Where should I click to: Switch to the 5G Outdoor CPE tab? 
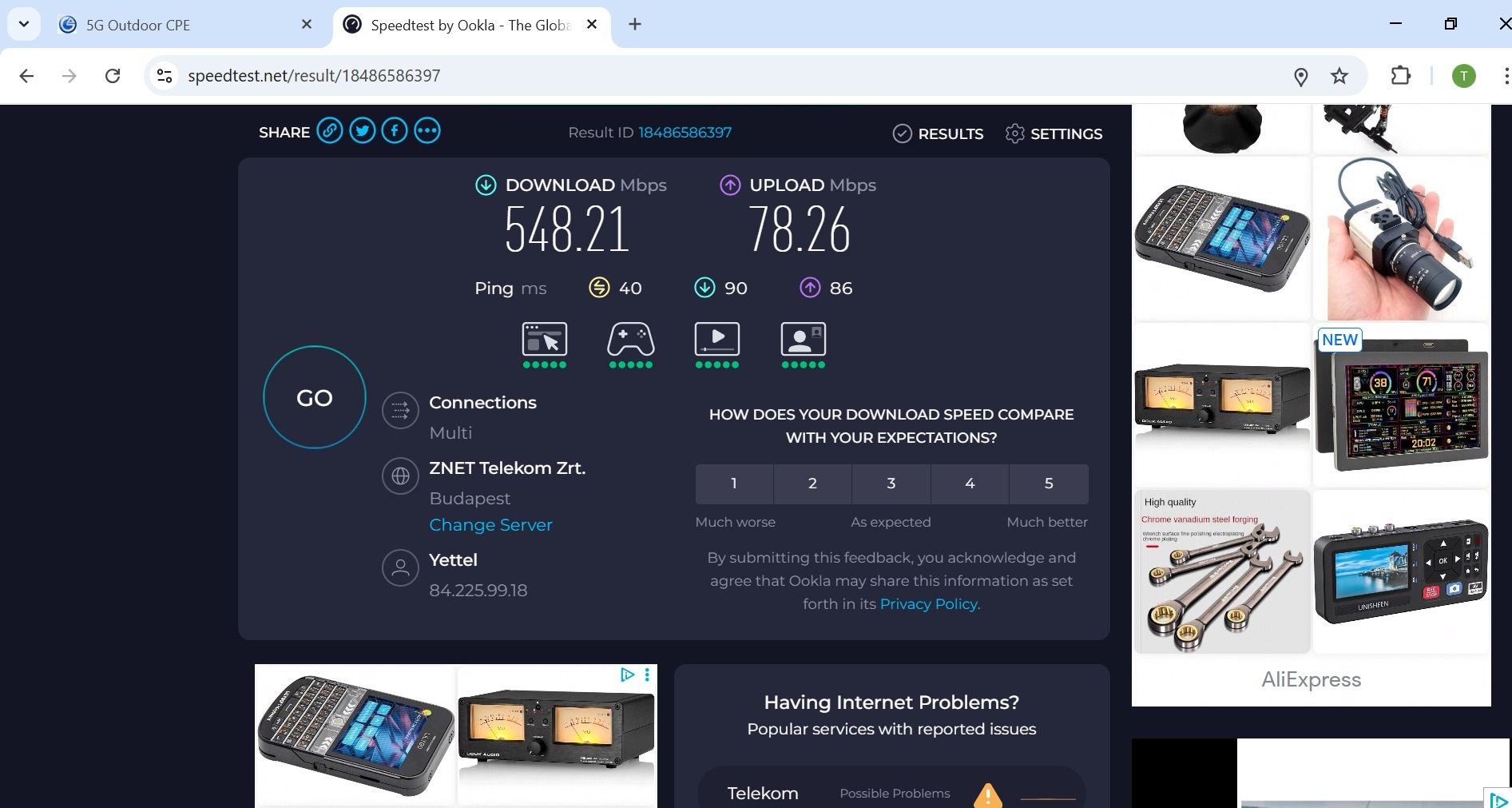click(x=185, y=25)
